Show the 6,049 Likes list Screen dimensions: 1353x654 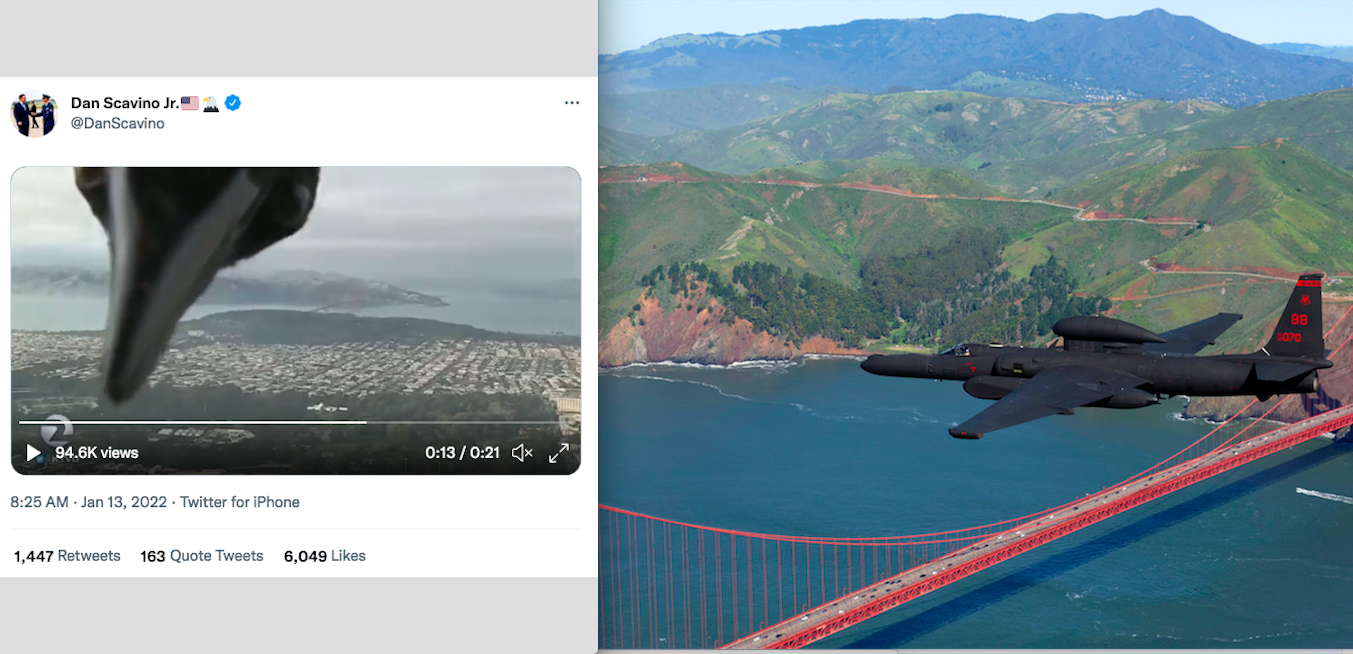(325, 556)
